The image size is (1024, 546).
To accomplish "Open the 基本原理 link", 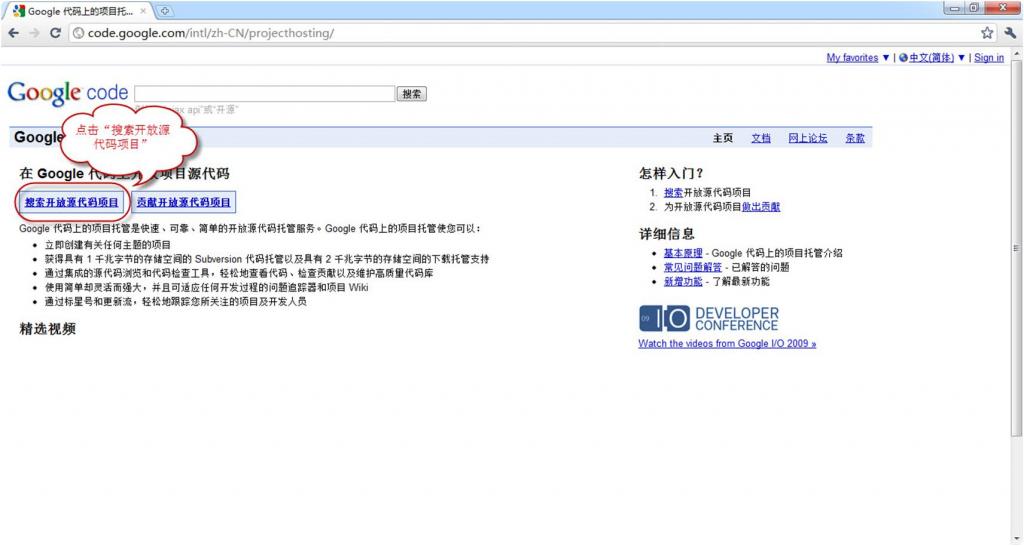I will tap(683, 253).
